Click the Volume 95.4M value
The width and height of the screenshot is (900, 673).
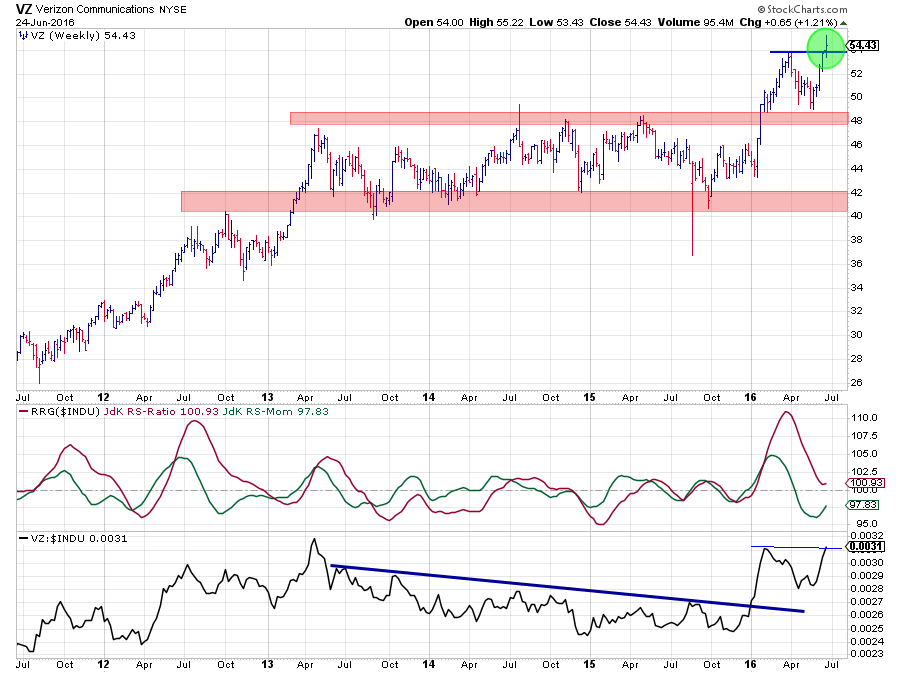(696, 22)
